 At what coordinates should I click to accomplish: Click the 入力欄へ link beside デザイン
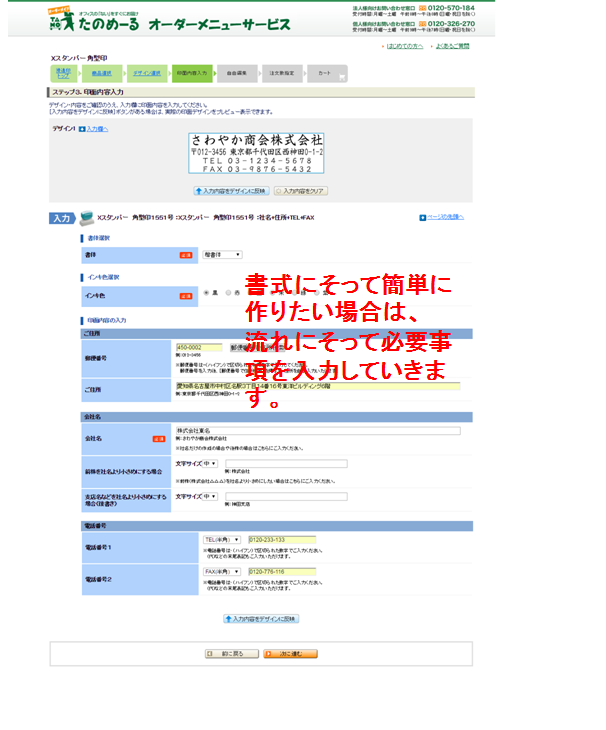coord(96,129)
